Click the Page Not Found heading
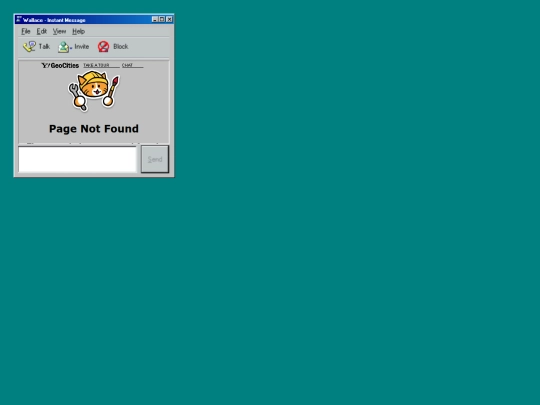The image size is (540, 405). pos(94,129)
